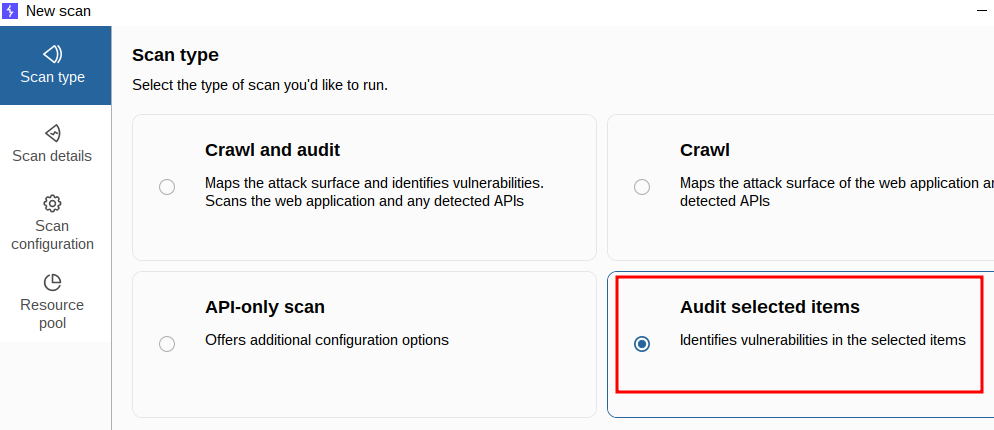Click the API-only scan heading

[x=265, y=307]
